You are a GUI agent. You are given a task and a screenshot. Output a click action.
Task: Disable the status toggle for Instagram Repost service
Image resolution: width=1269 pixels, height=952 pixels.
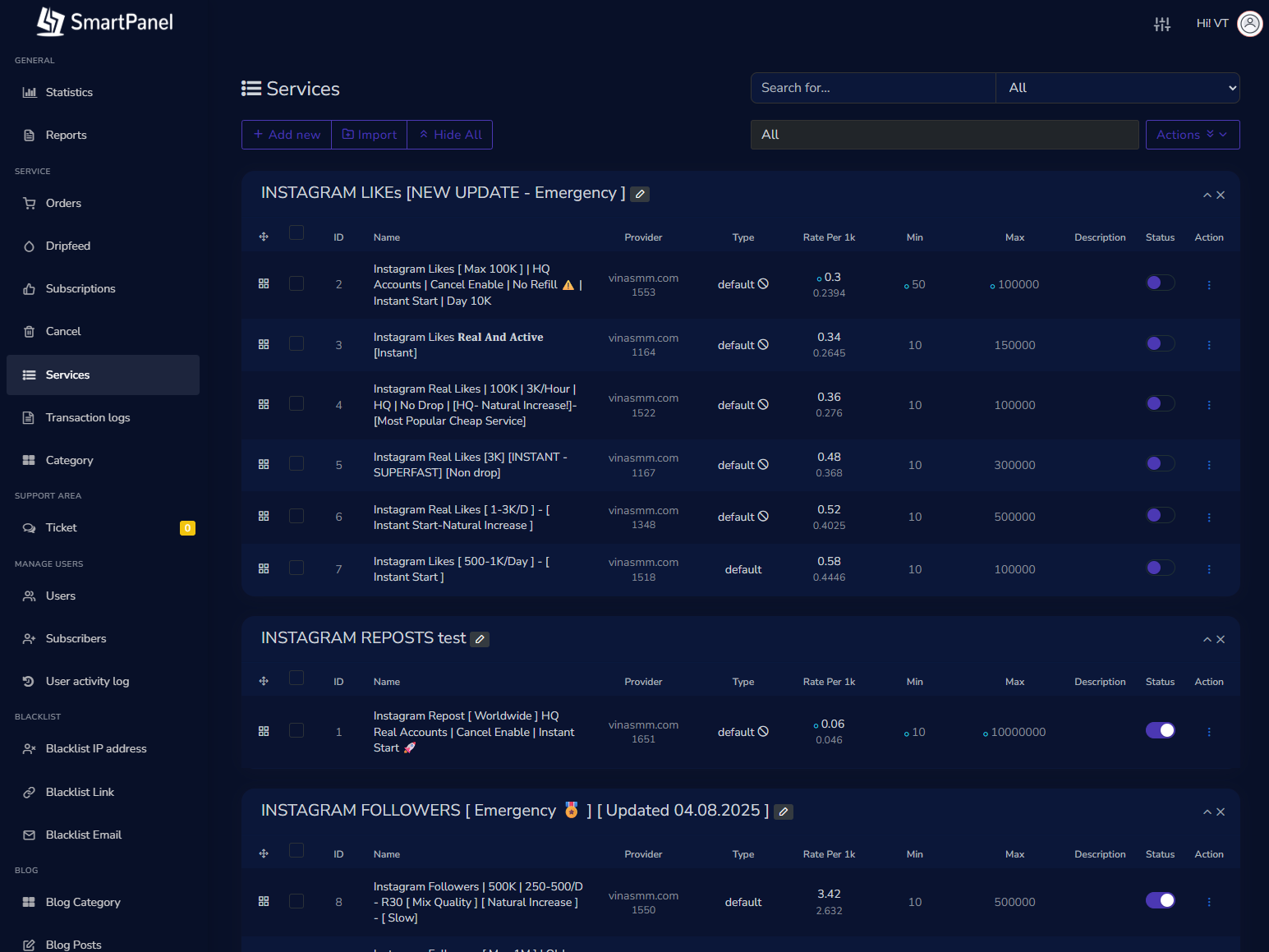click(1160, 729)
